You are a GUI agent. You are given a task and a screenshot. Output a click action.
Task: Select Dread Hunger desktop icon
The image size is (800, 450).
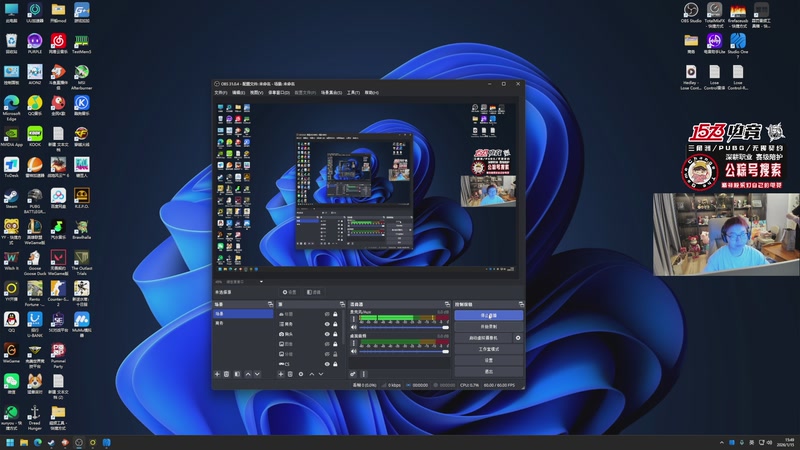point(35,417)
